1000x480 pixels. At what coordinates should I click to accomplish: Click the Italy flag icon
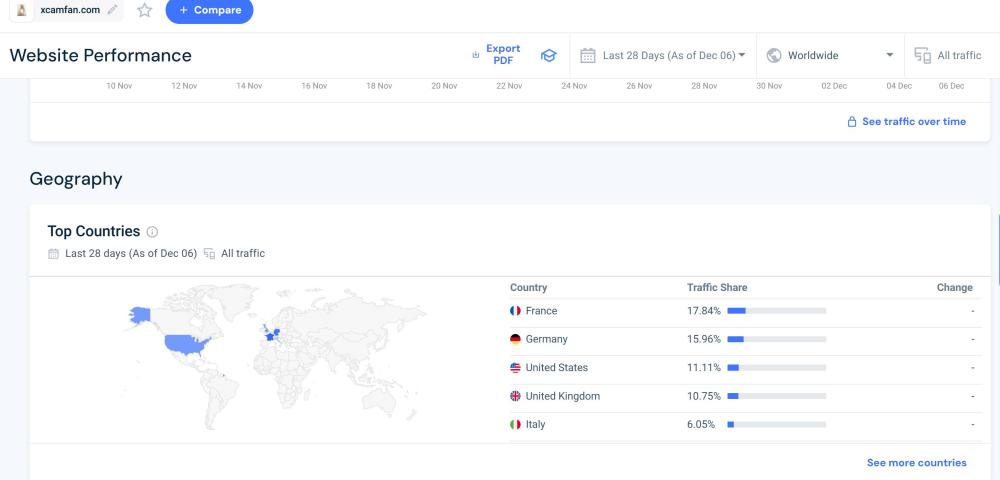515,424
